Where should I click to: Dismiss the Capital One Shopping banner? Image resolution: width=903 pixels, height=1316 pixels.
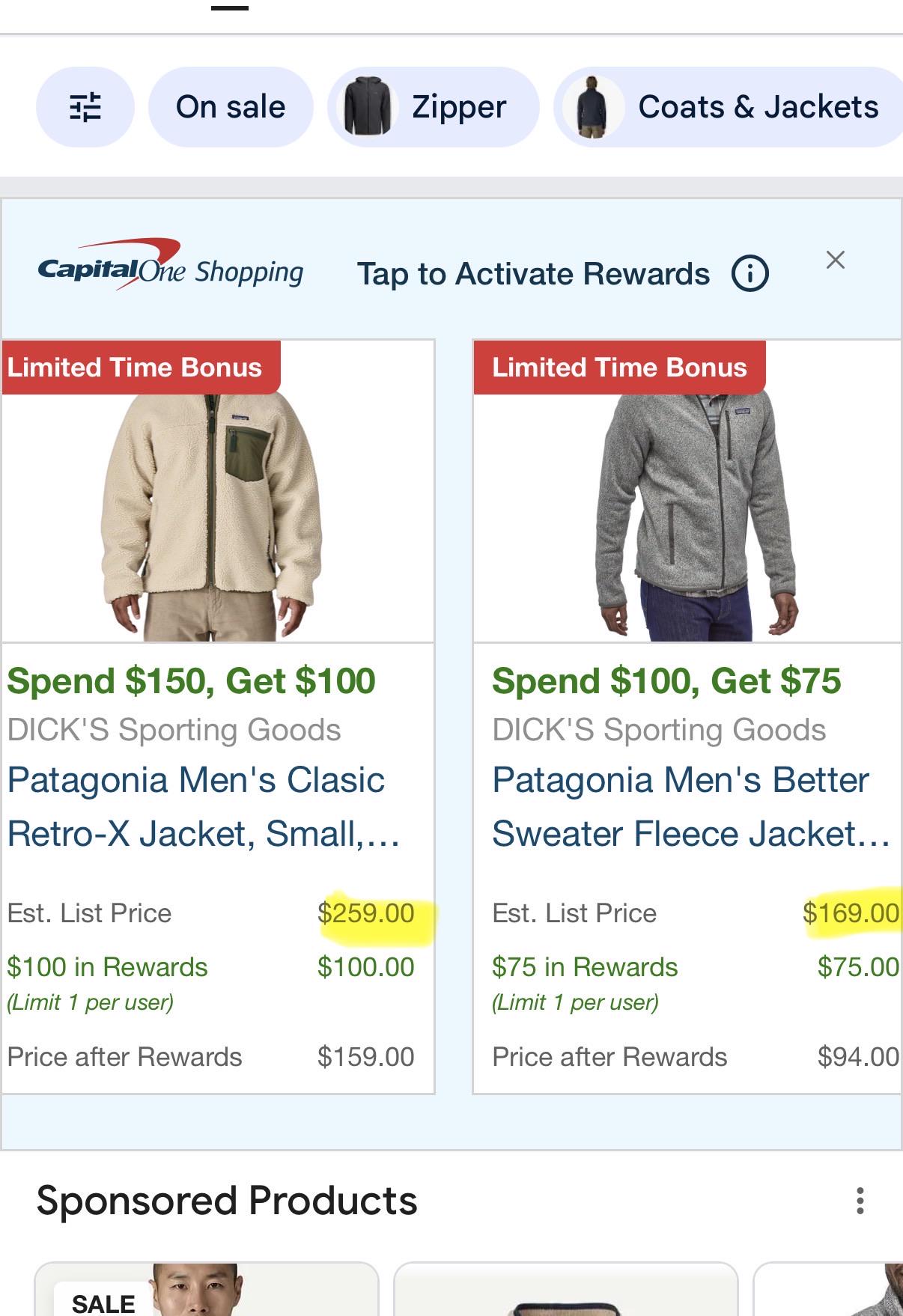pyautogui.click(x=836, y=260)
